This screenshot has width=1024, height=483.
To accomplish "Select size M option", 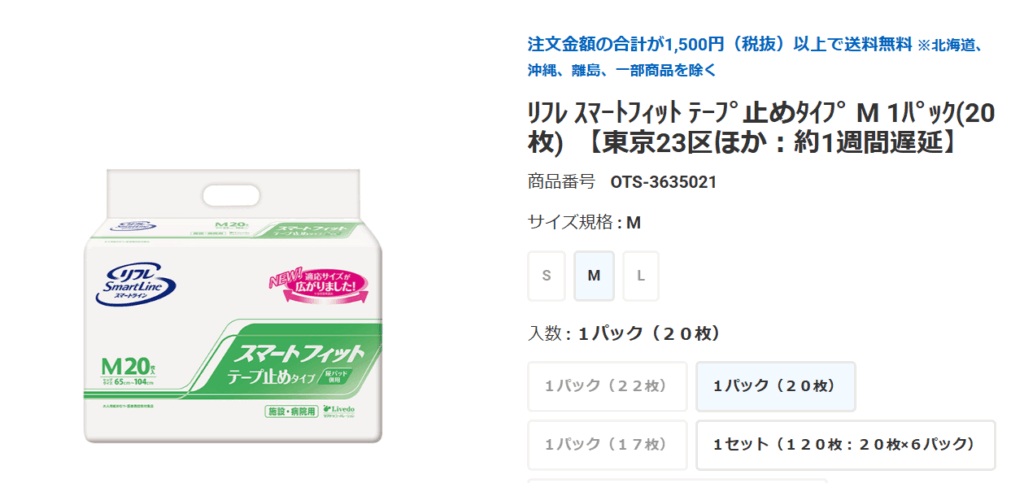I will click(594, 276).
